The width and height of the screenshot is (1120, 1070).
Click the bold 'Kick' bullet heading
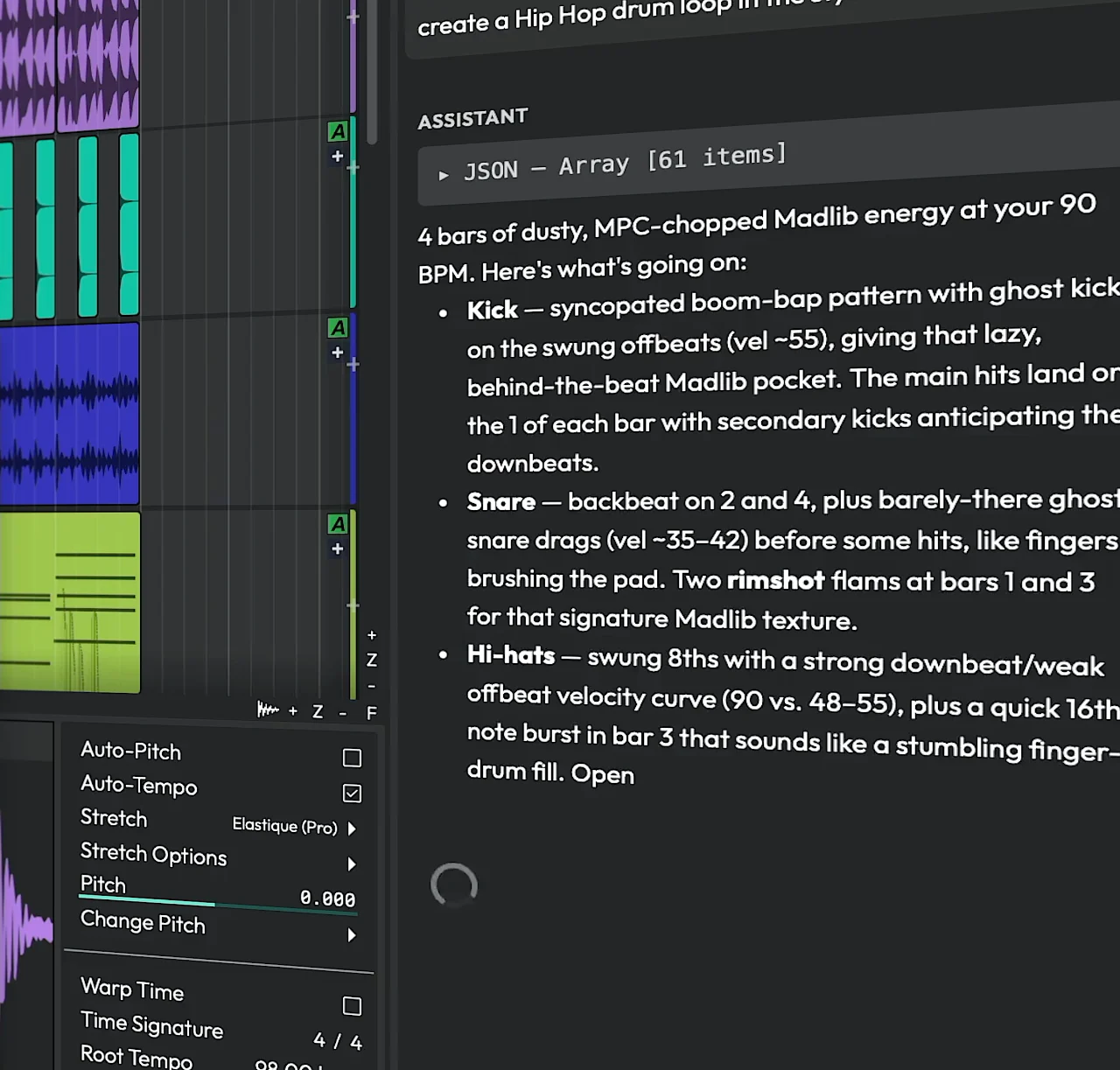(493, 310)
